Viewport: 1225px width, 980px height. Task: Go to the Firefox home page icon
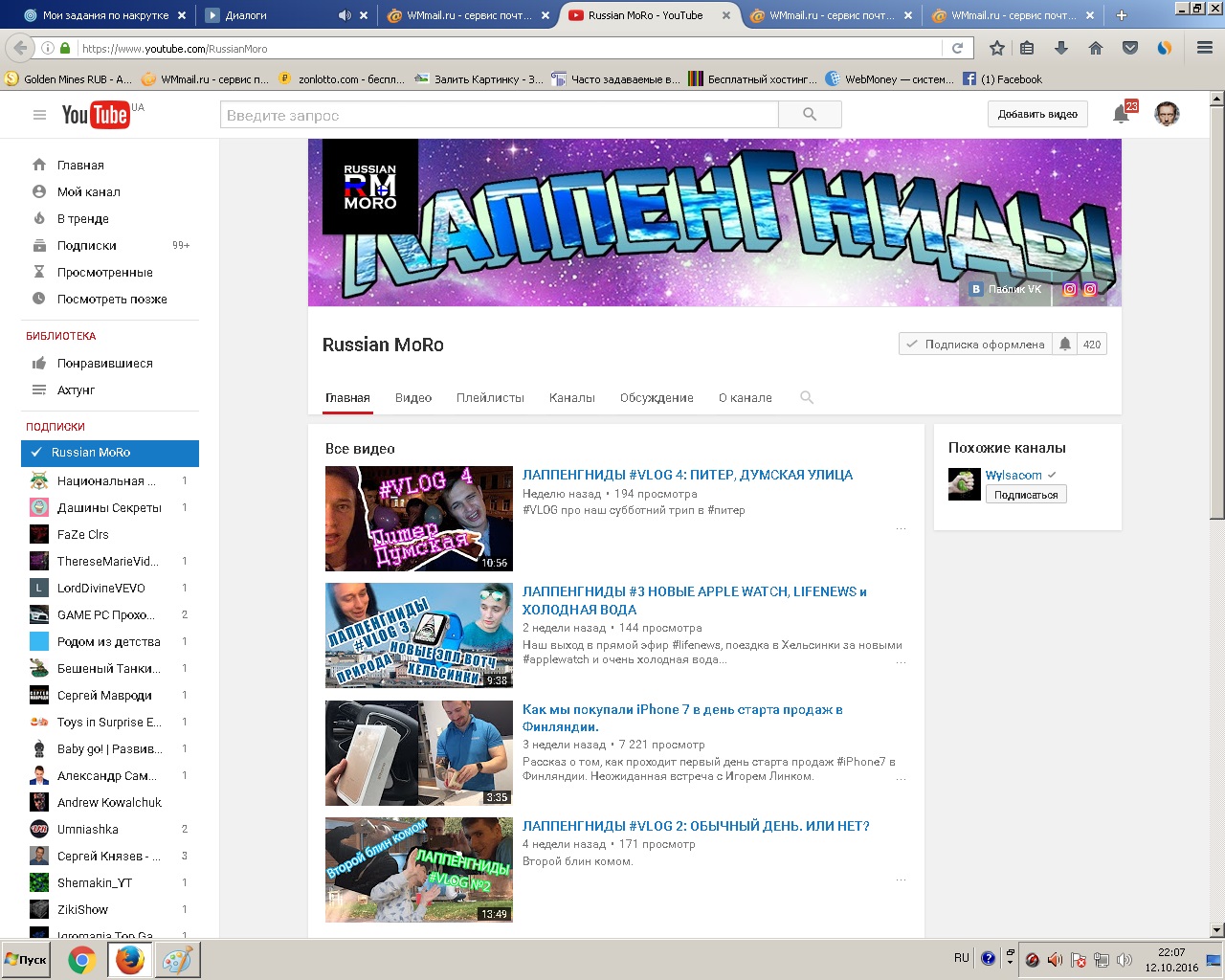coord(1096,48)
